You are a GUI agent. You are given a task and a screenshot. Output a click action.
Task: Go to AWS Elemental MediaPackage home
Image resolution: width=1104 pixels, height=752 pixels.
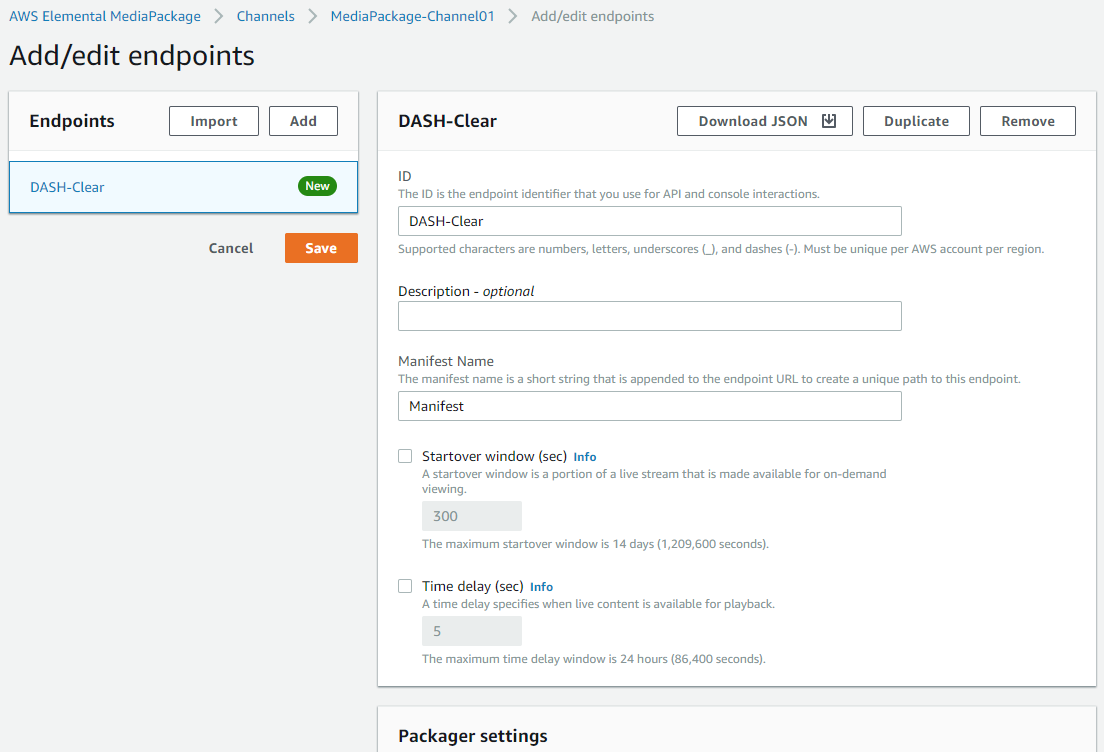104,16
